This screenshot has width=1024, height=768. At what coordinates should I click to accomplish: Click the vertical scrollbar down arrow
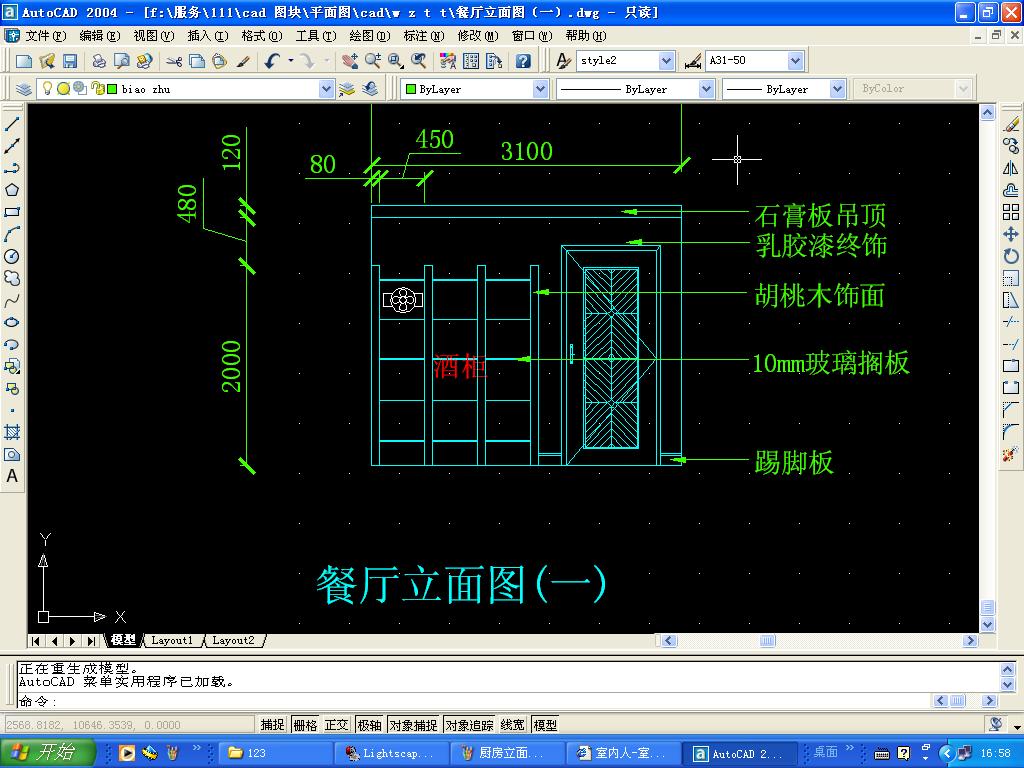pyautogui.click(x=987, y=624)
